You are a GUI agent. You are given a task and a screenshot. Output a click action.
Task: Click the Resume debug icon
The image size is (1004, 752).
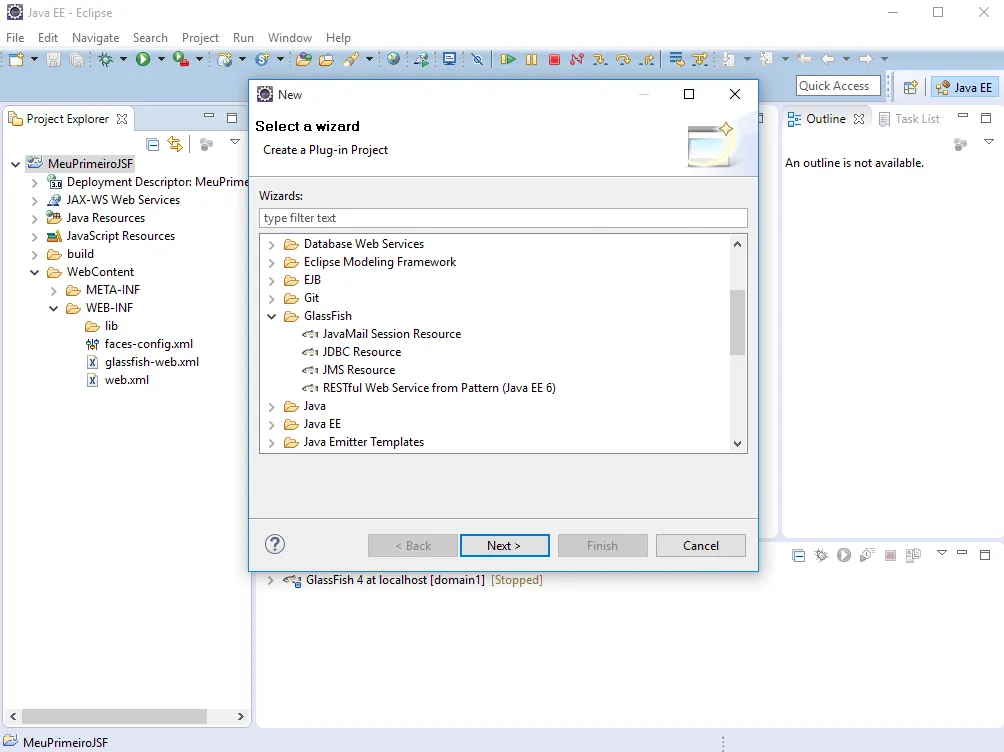(x=508, y=60)
